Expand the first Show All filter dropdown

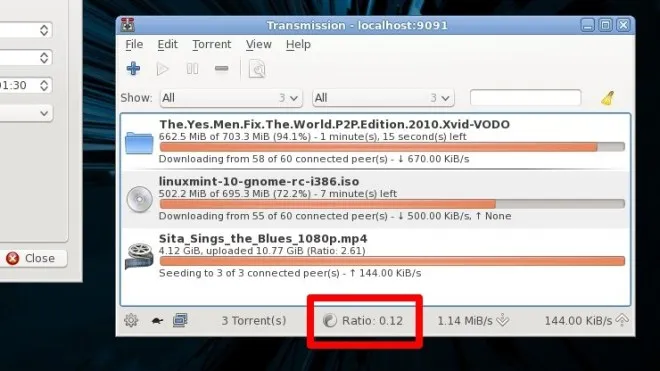coord(231,98)
